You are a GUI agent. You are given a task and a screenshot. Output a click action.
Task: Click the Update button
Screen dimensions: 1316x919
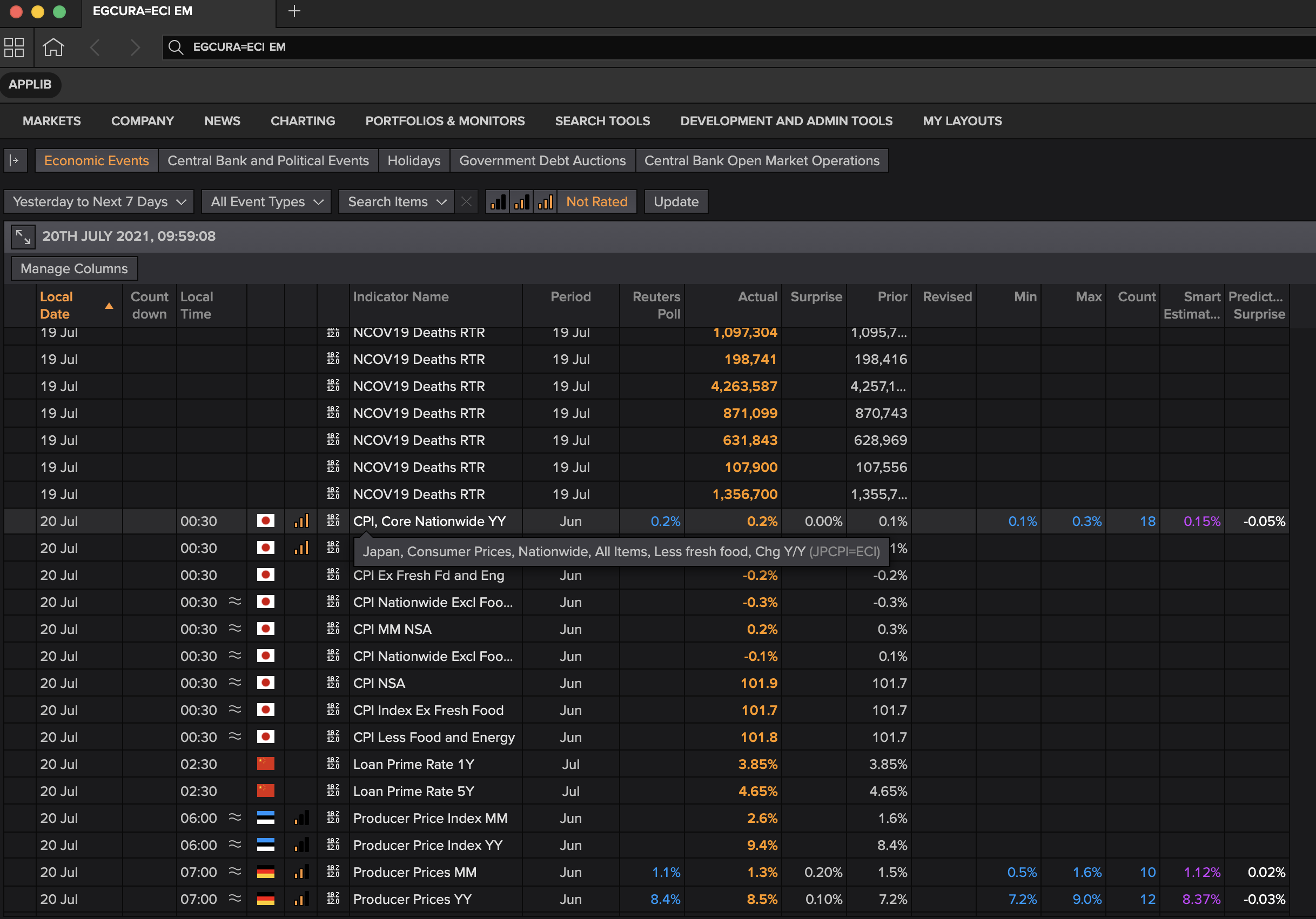[676, 202]
